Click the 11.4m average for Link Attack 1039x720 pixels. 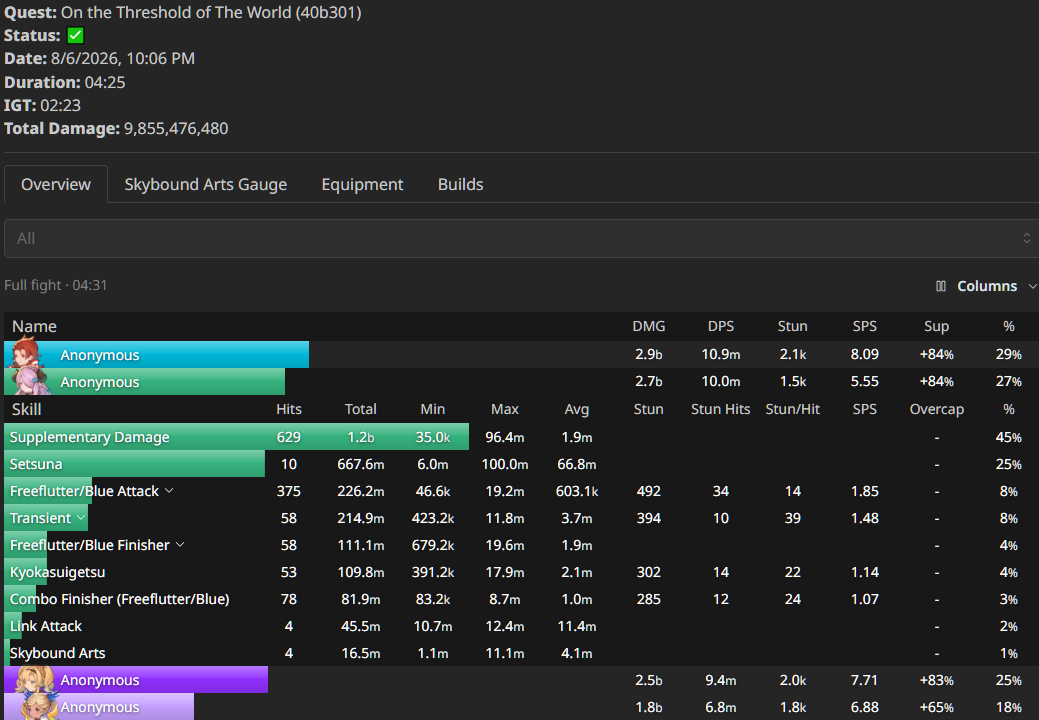(x=576, y=626)
